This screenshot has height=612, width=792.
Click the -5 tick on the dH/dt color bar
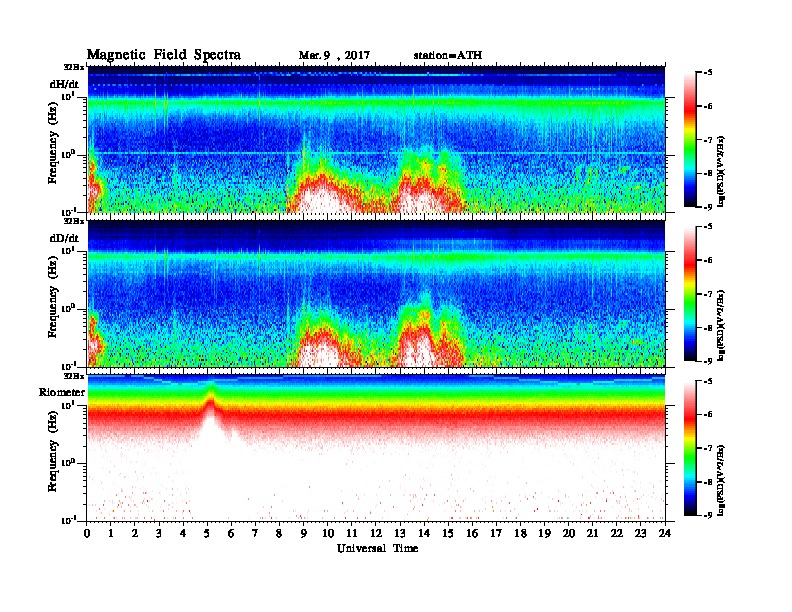coord(708,73)
